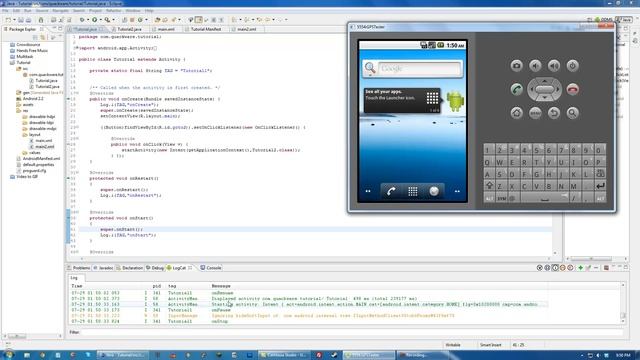Select the Video to GIF project
The image size is (640, 360).
[27, 177]
